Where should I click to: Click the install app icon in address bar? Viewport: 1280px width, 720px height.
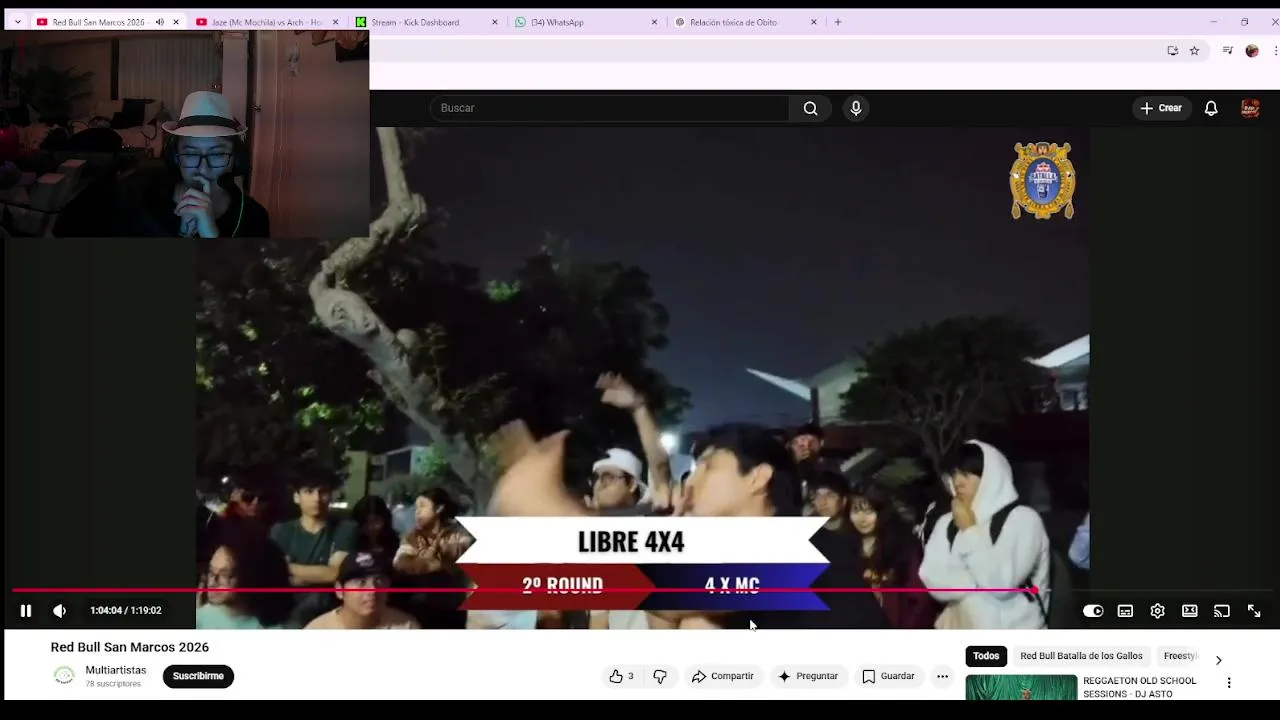(1172, 51)
